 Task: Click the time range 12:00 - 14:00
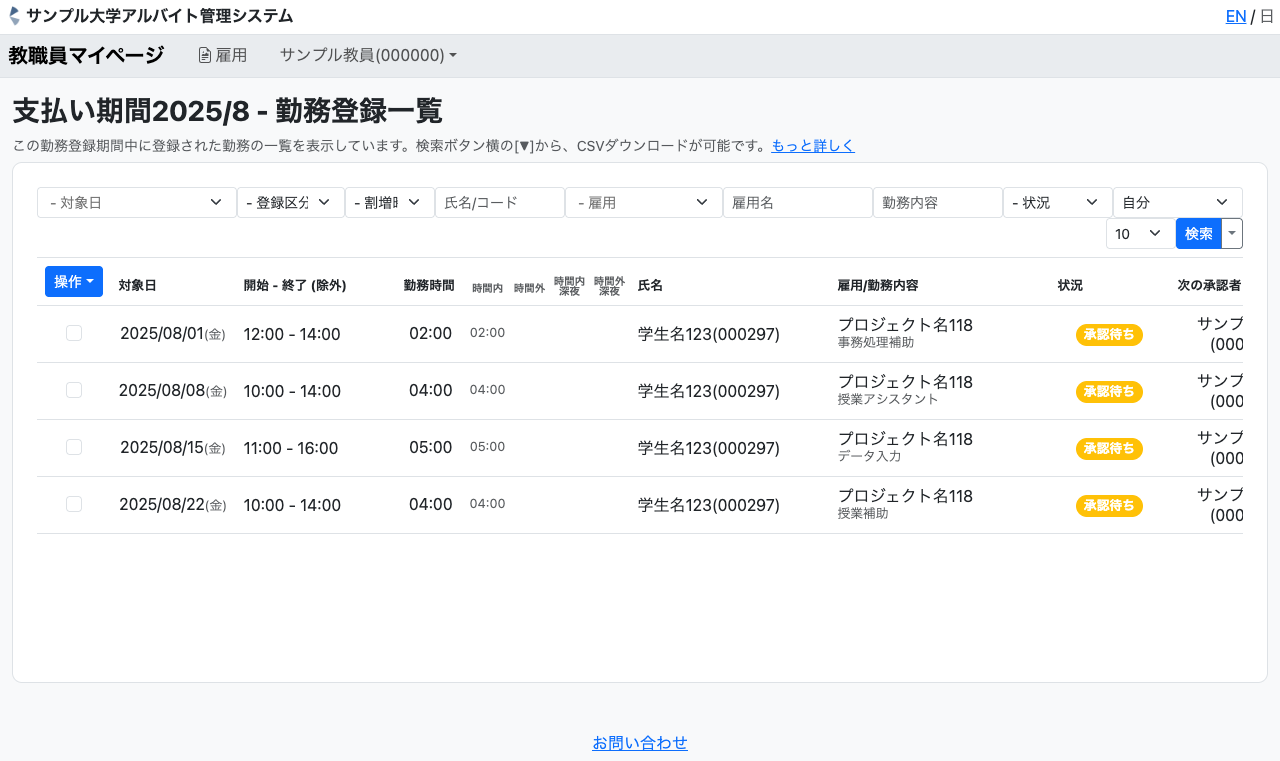point(292,334)
